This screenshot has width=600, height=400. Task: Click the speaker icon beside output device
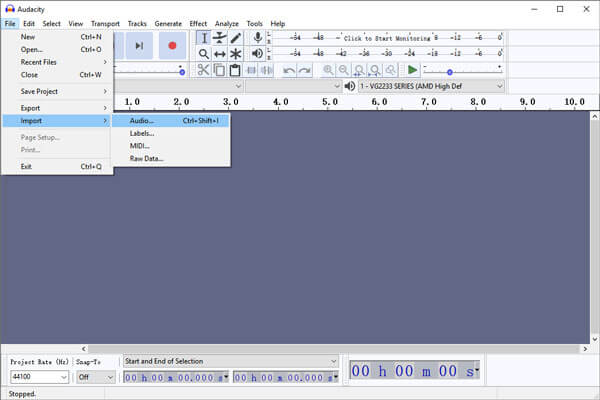click(350, 86)
